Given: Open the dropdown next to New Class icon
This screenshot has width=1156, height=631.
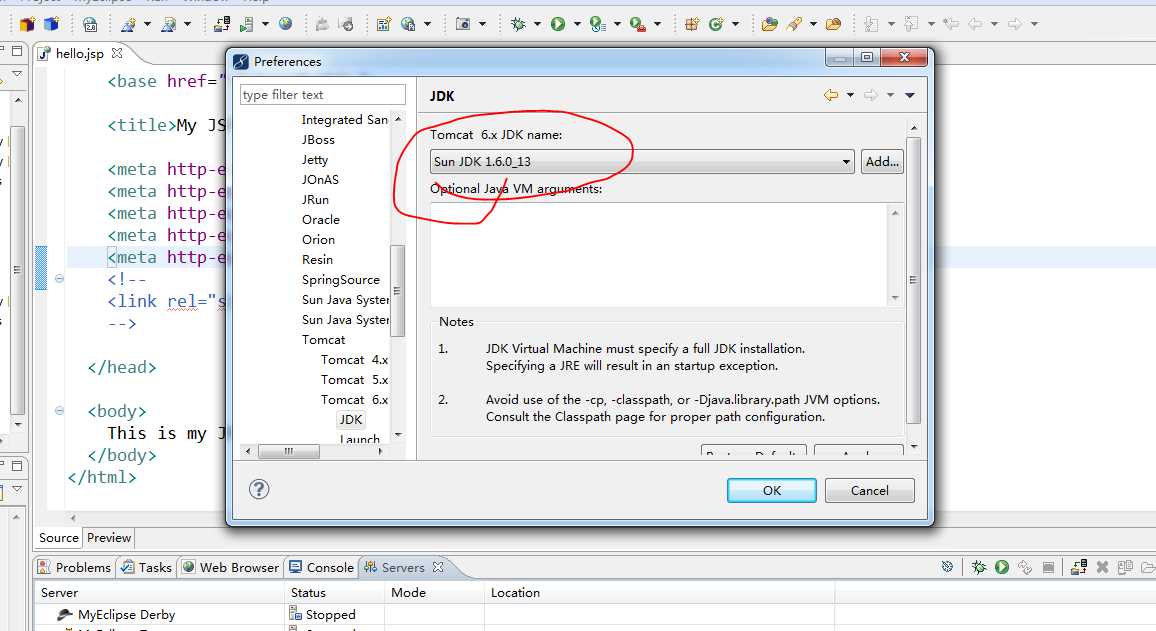Looking at the screenshot, I should (735, 24).
